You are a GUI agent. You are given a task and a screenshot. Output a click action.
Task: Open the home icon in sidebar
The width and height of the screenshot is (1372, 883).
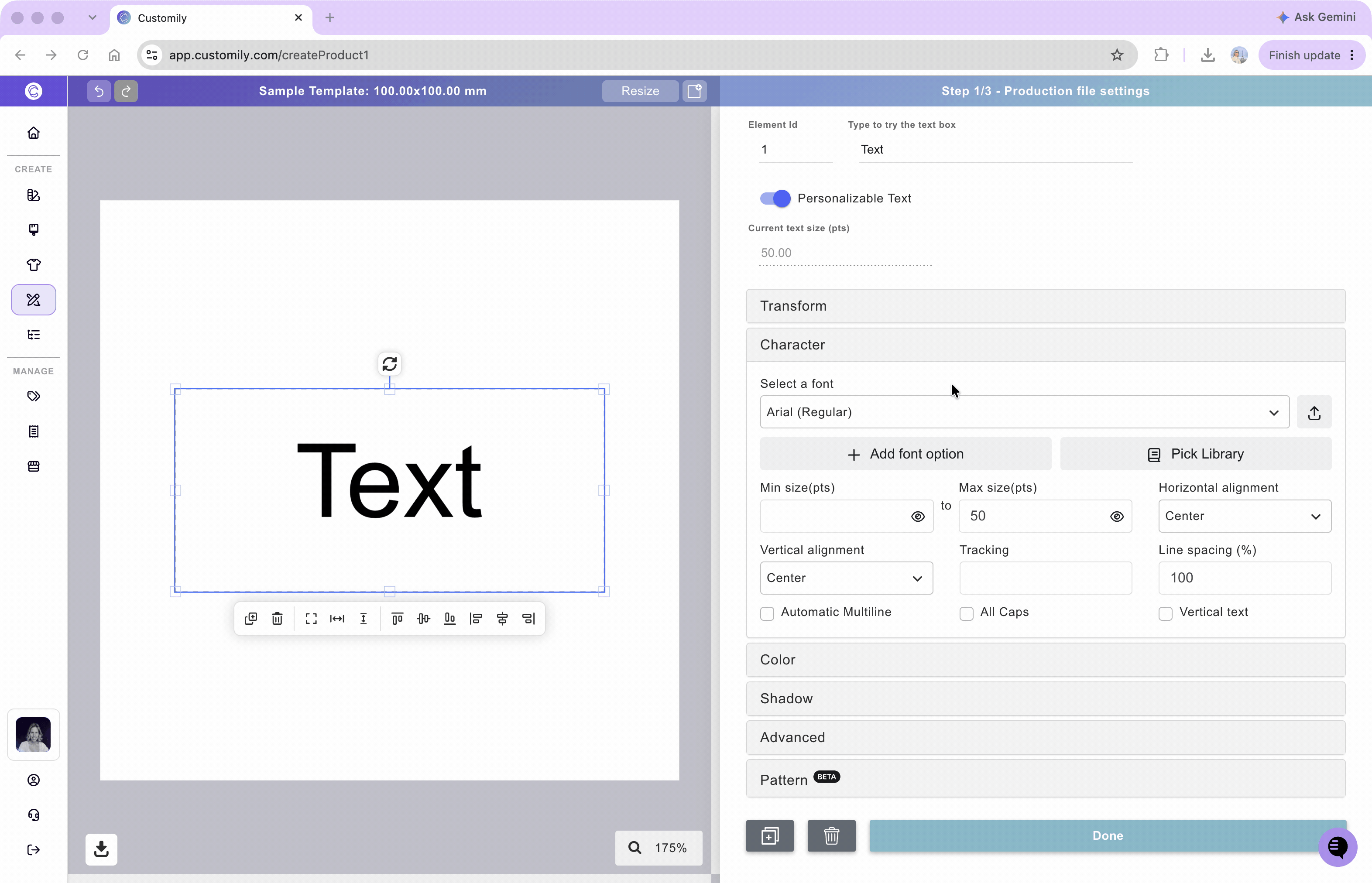coord(34,133)
